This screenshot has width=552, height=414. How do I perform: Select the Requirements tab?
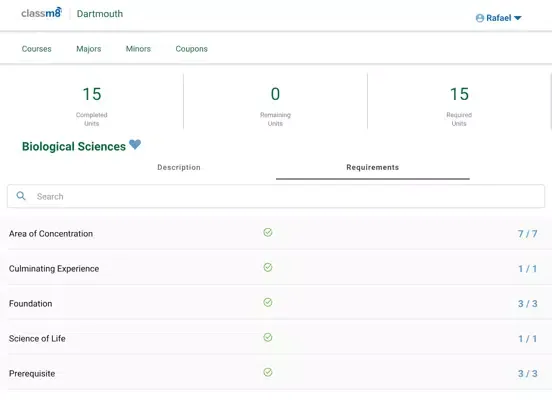click(x=372, y=168)
